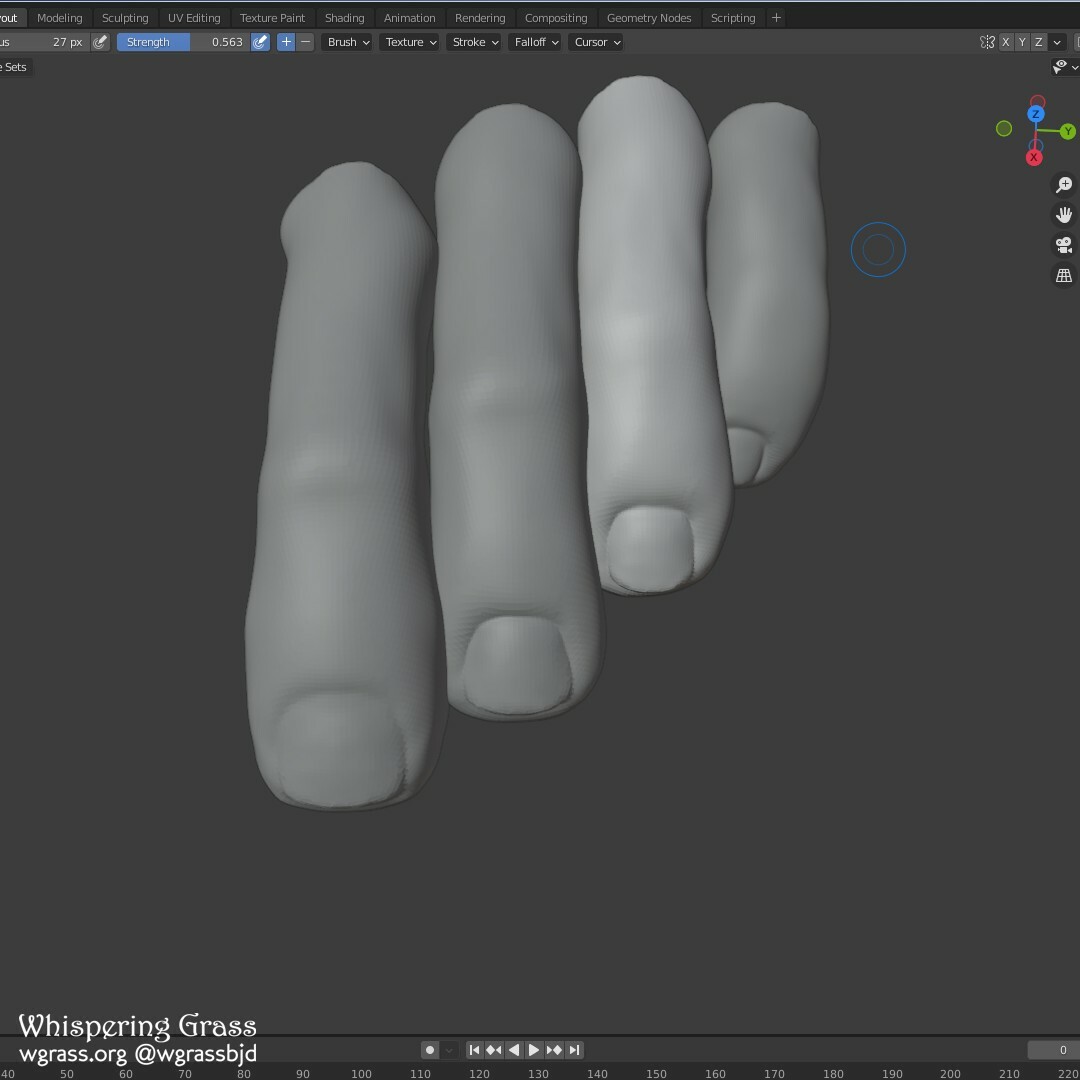Viewport: 1080px width, 1080px height.
Task: Open the Texture dropdown
Action: [x=410, y=42]
